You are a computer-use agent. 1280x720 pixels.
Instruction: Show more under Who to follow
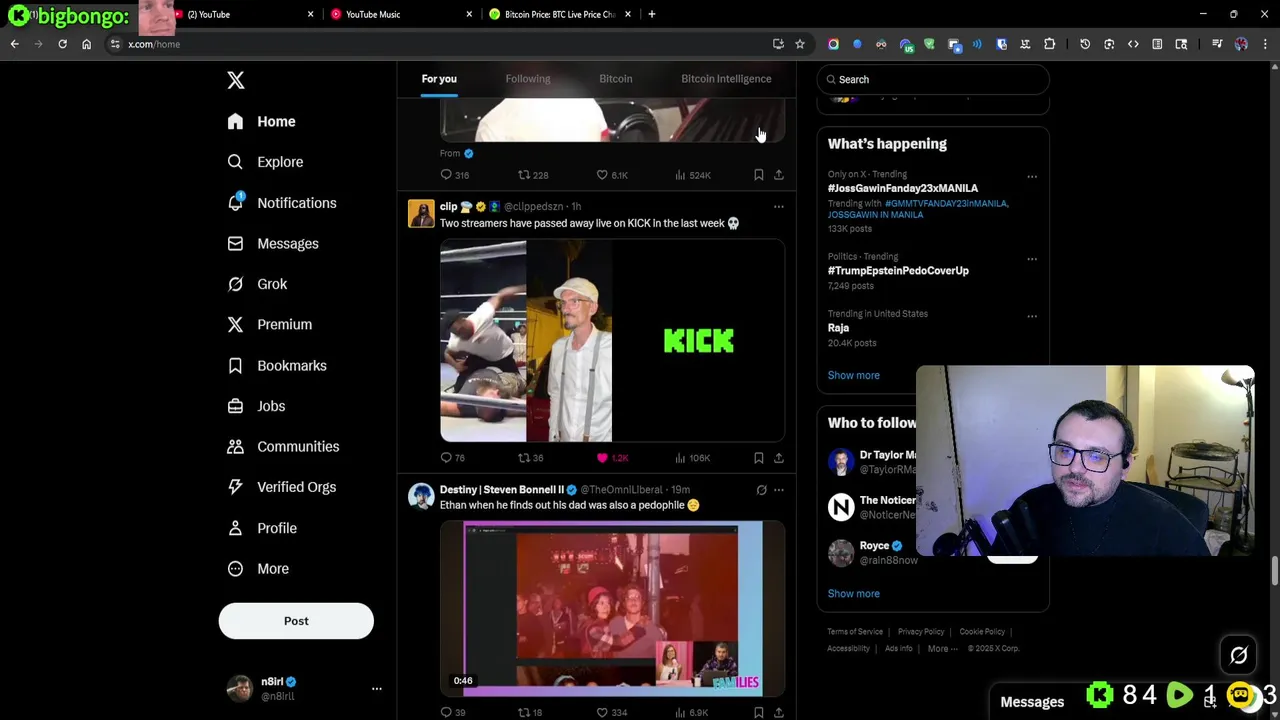coord(853,594)
